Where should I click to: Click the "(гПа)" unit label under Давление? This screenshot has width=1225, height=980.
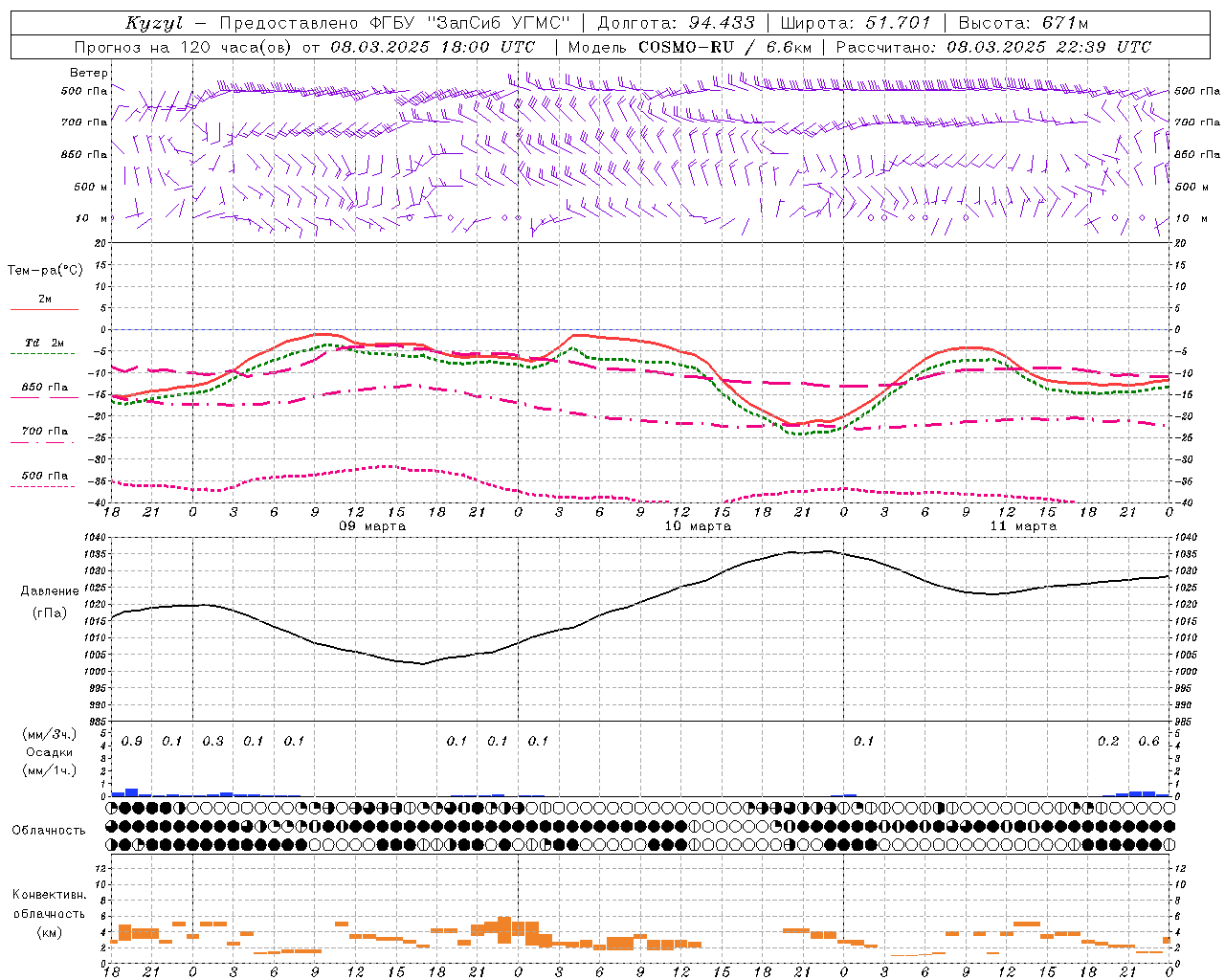tap(50, 612)
